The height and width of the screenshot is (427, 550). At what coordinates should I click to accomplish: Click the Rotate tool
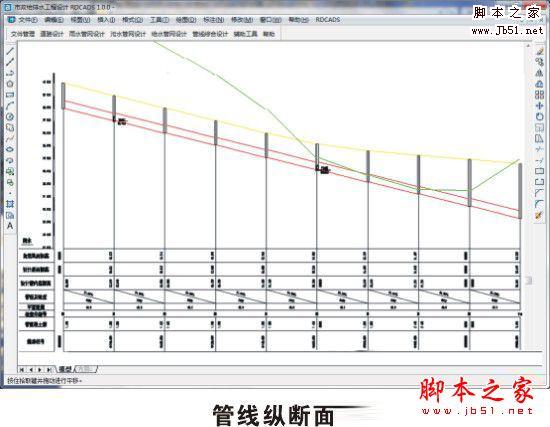(x=539, y=116)
